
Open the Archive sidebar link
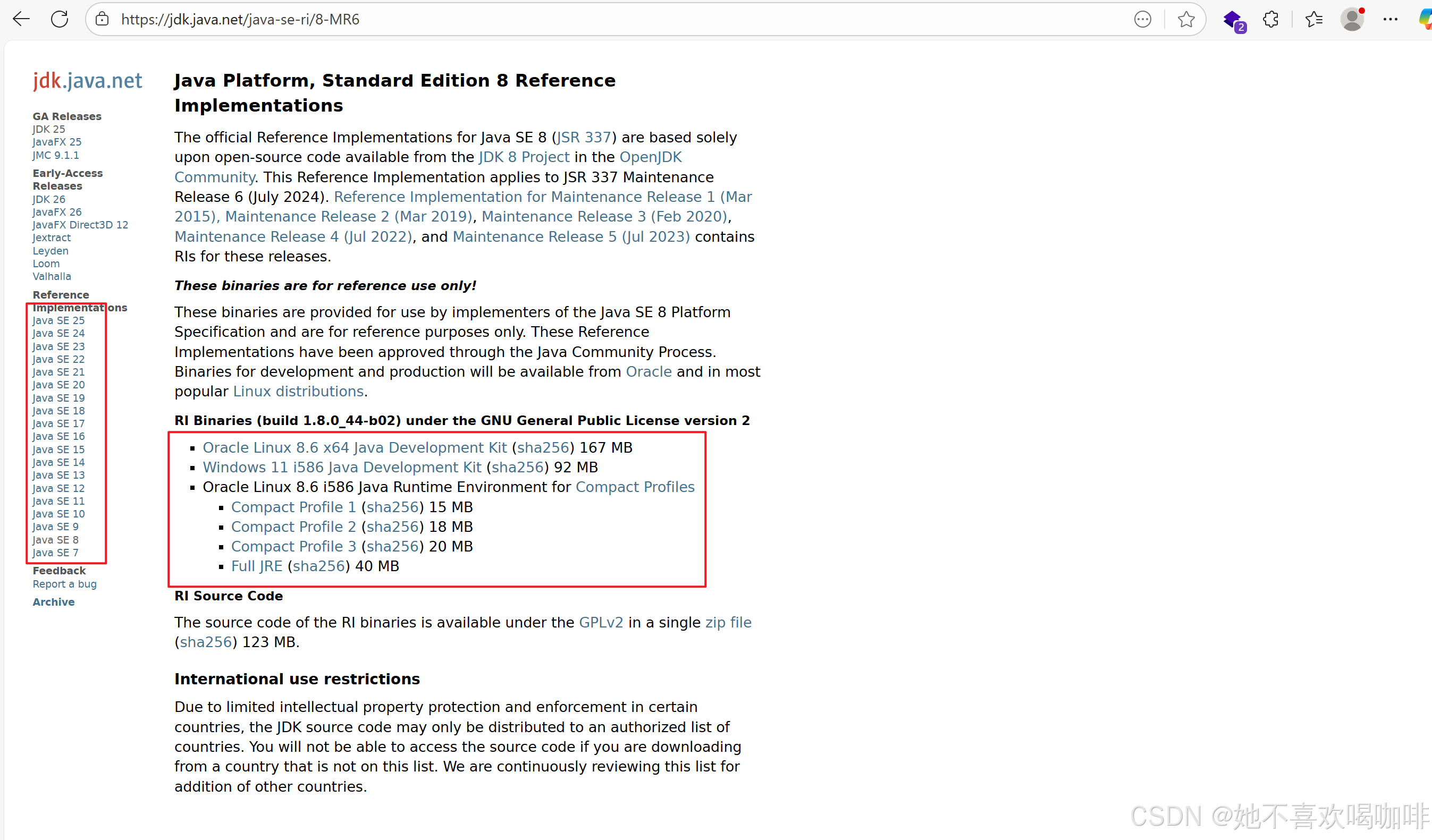click(53, 602)
